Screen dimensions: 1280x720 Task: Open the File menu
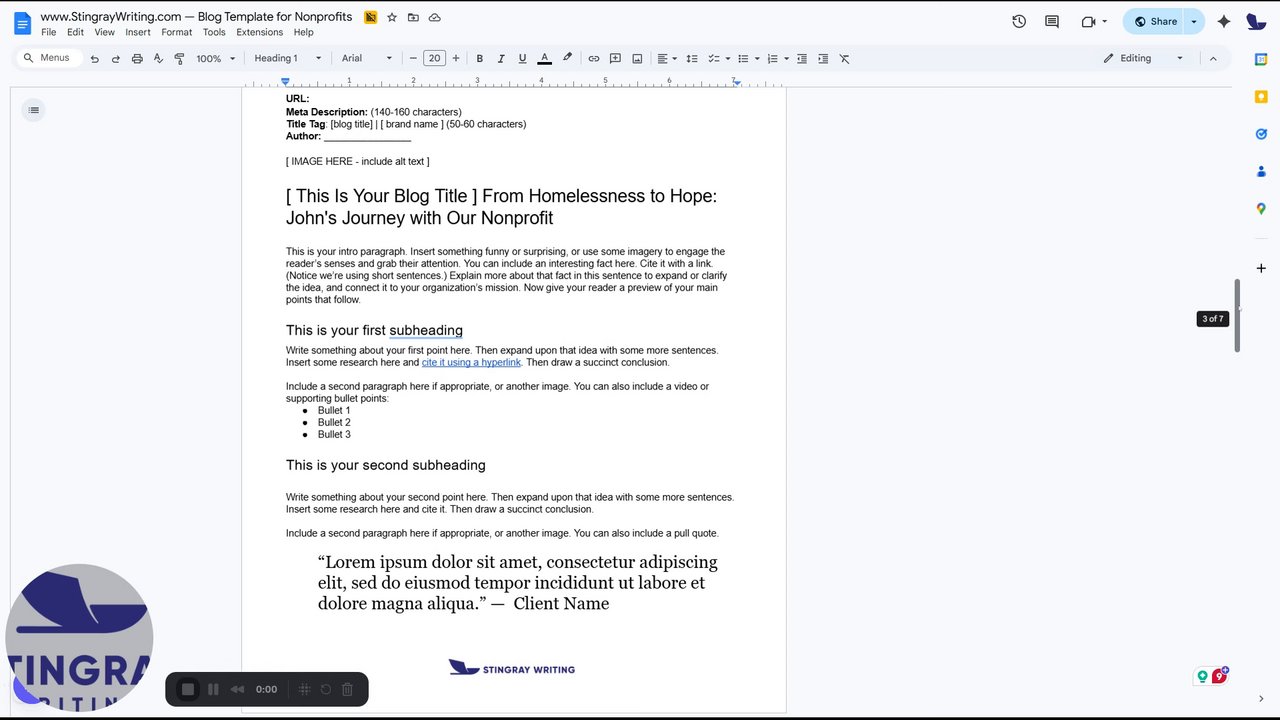48,32
